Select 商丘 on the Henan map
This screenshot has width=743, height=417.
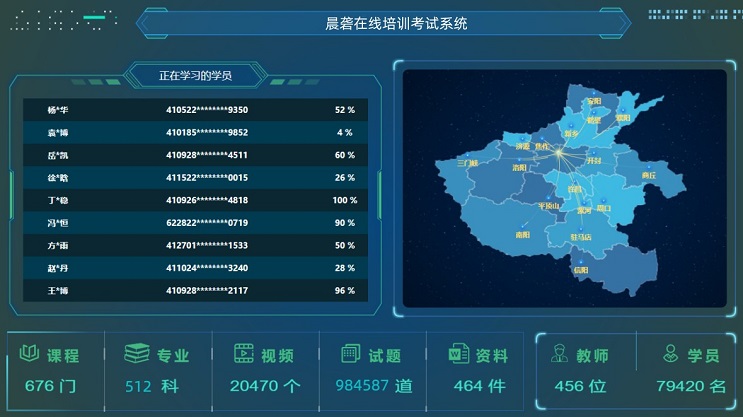pyautogui.click(x=649, y=175)
